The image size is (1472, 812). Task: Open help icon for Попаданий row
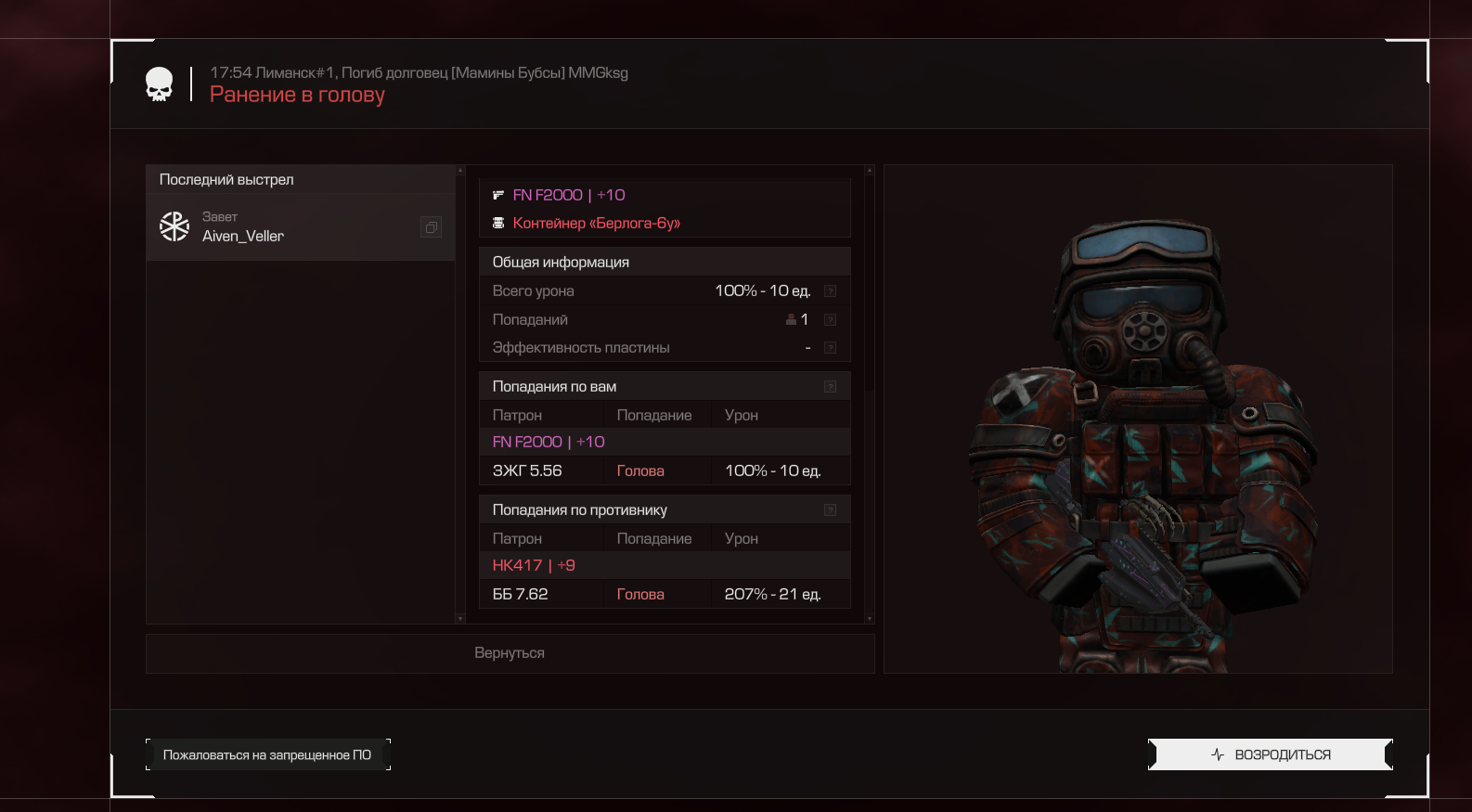click(831, 320)
